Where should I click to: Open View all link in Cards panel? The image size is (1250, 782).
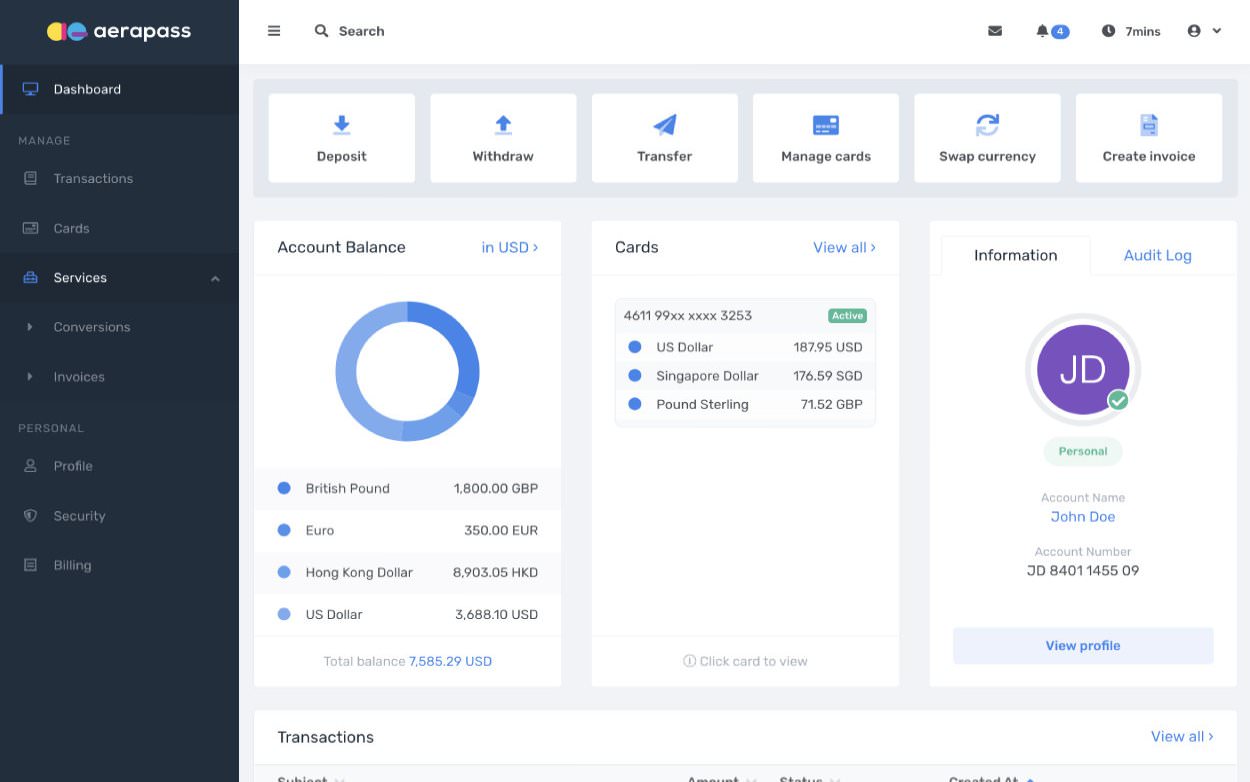click(844, 247)
